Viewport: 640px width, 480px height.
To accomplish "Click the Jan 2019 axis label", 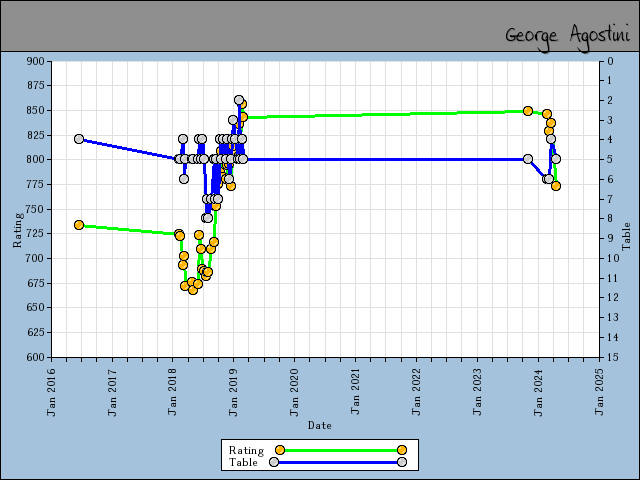I will click(234, 392).
